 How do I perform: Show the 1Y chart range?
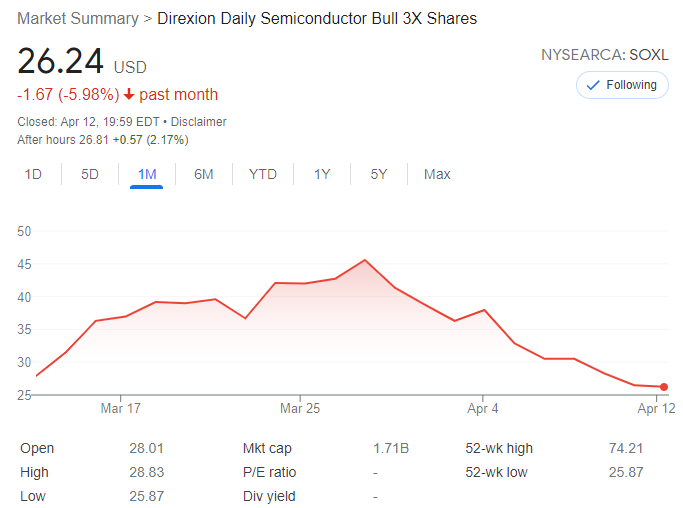[x=322, y=174]
